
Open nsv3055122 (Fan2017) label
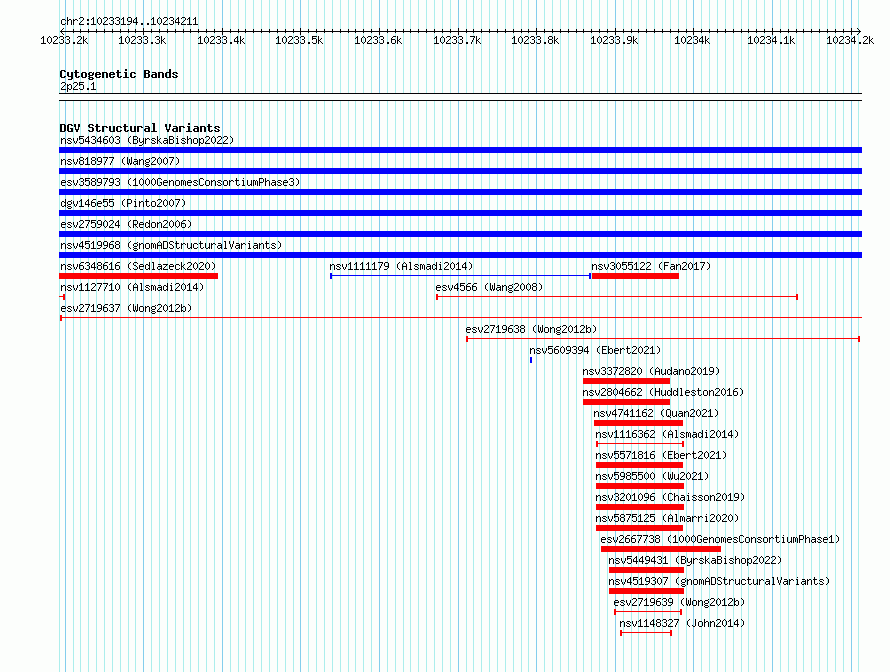point(650,266)
